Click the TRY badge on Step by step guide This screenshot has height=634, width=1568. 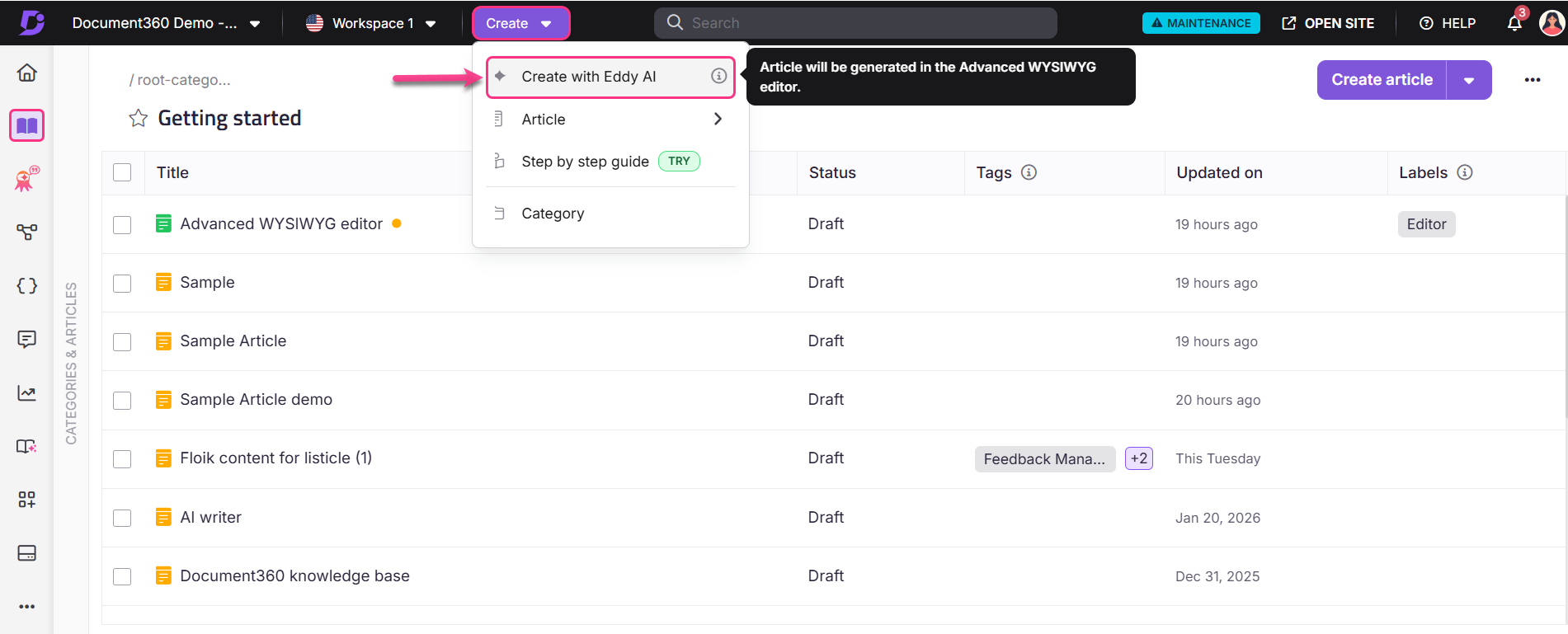tap(679, 161)
